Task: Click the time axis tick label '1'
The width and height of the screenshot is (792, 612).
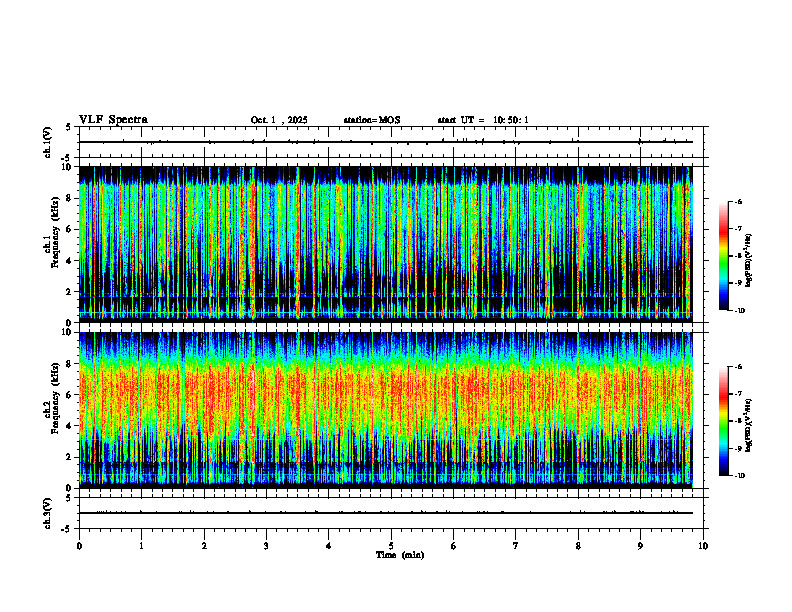Action: pyautogui.click(x=141, y=546)
